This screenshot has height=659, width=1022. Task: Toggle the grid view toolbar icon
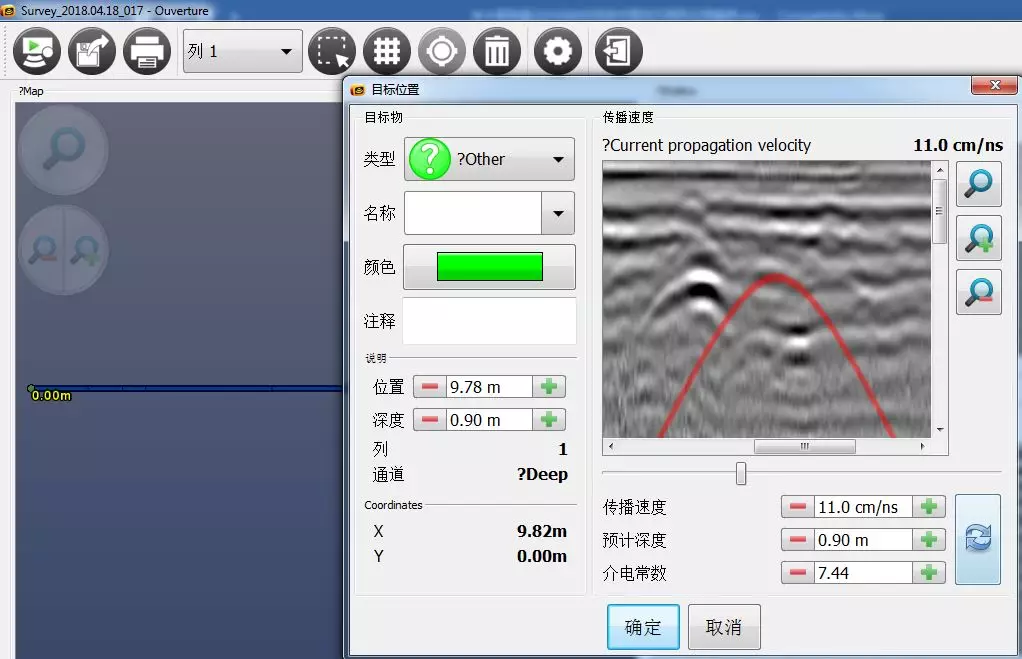coord(387,50)
